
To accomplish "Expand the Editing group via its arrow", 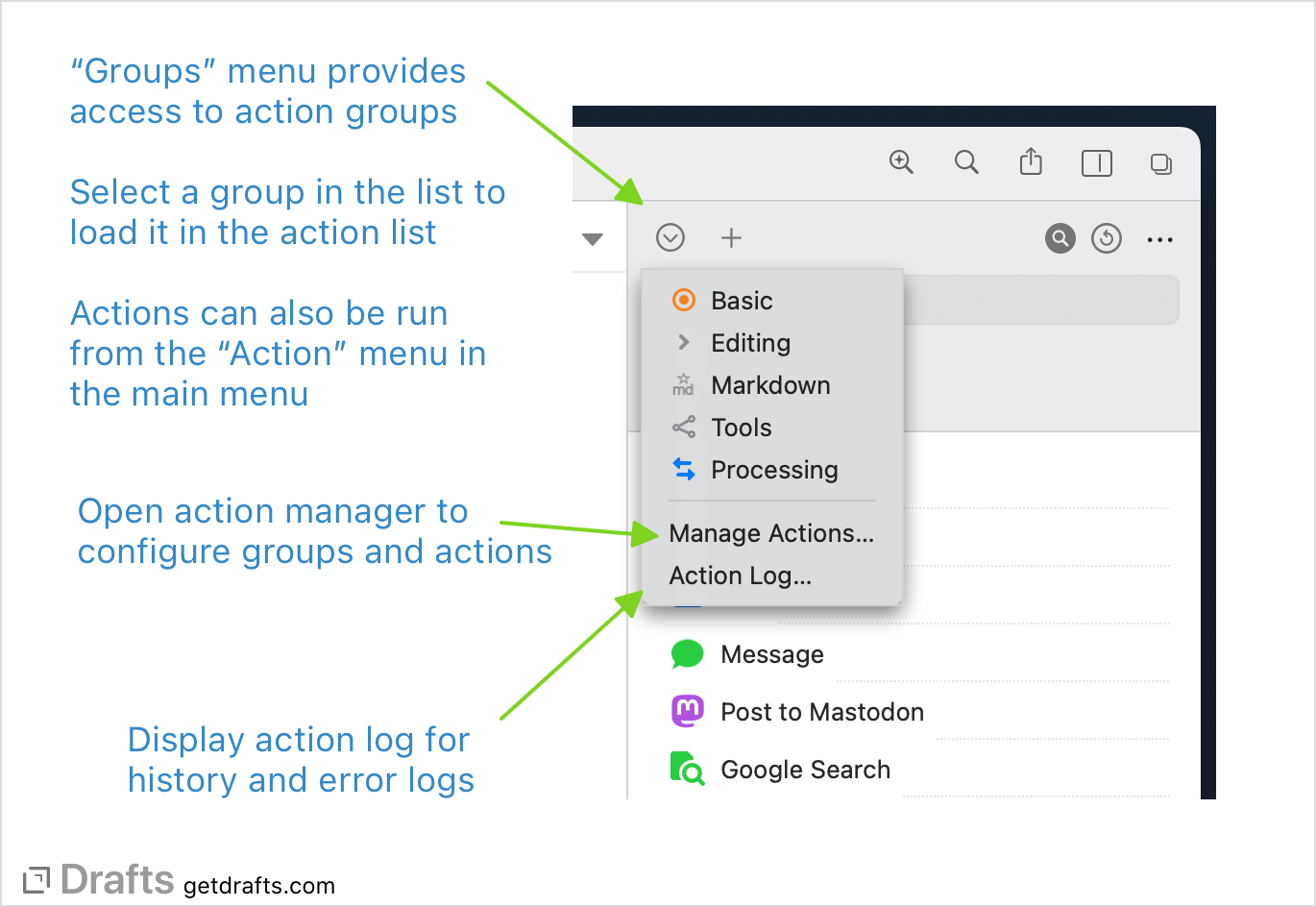I will coord(684,342).
